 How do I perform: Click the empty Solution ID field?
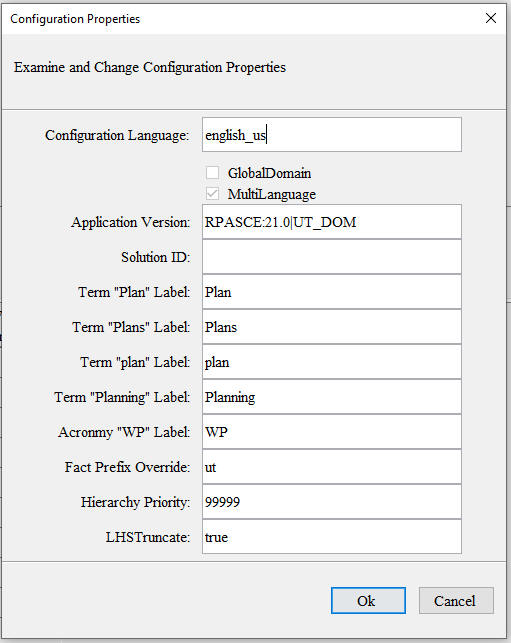pos(332,257)
